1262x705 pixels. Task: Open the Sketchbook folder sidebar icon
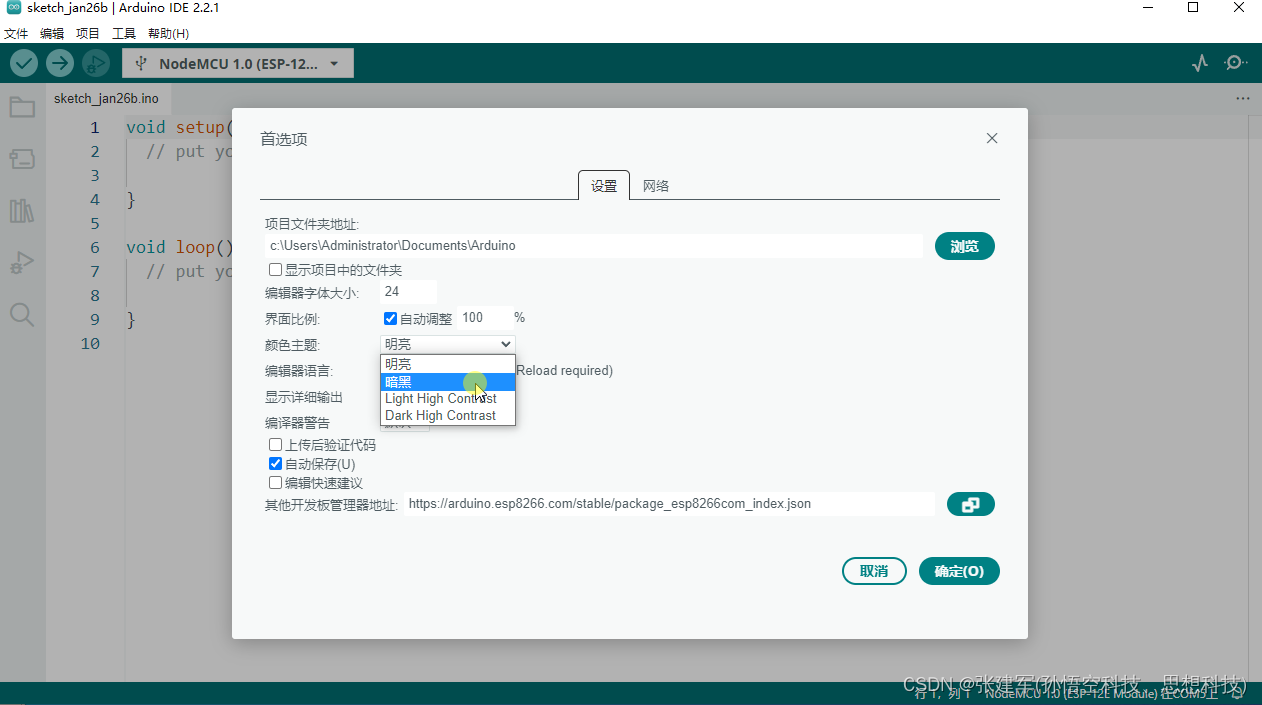tap(22, 107)
